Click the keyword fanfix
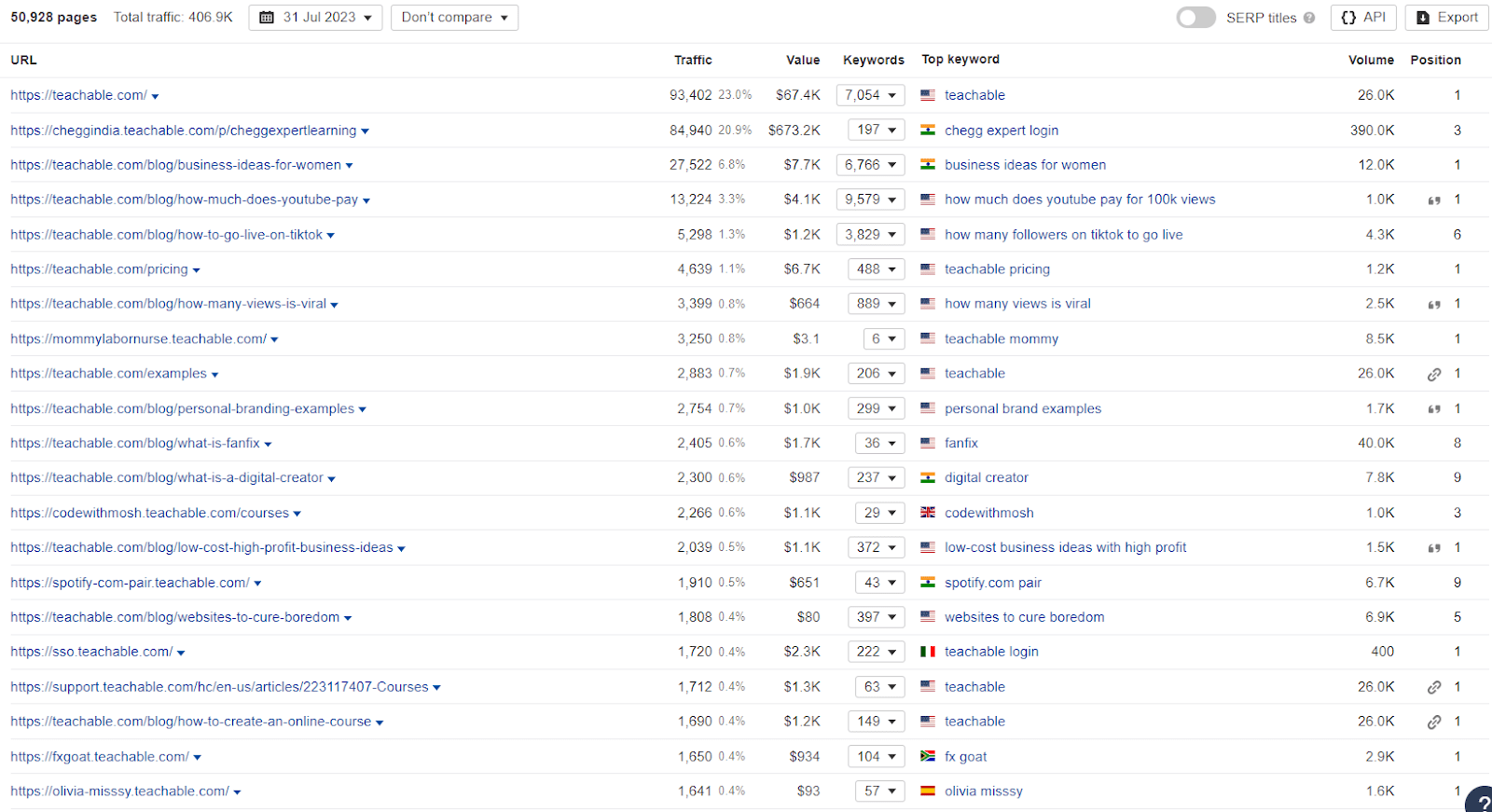Image resolution: width=1492 pixels, height=812 pixels. coord(960,443)
